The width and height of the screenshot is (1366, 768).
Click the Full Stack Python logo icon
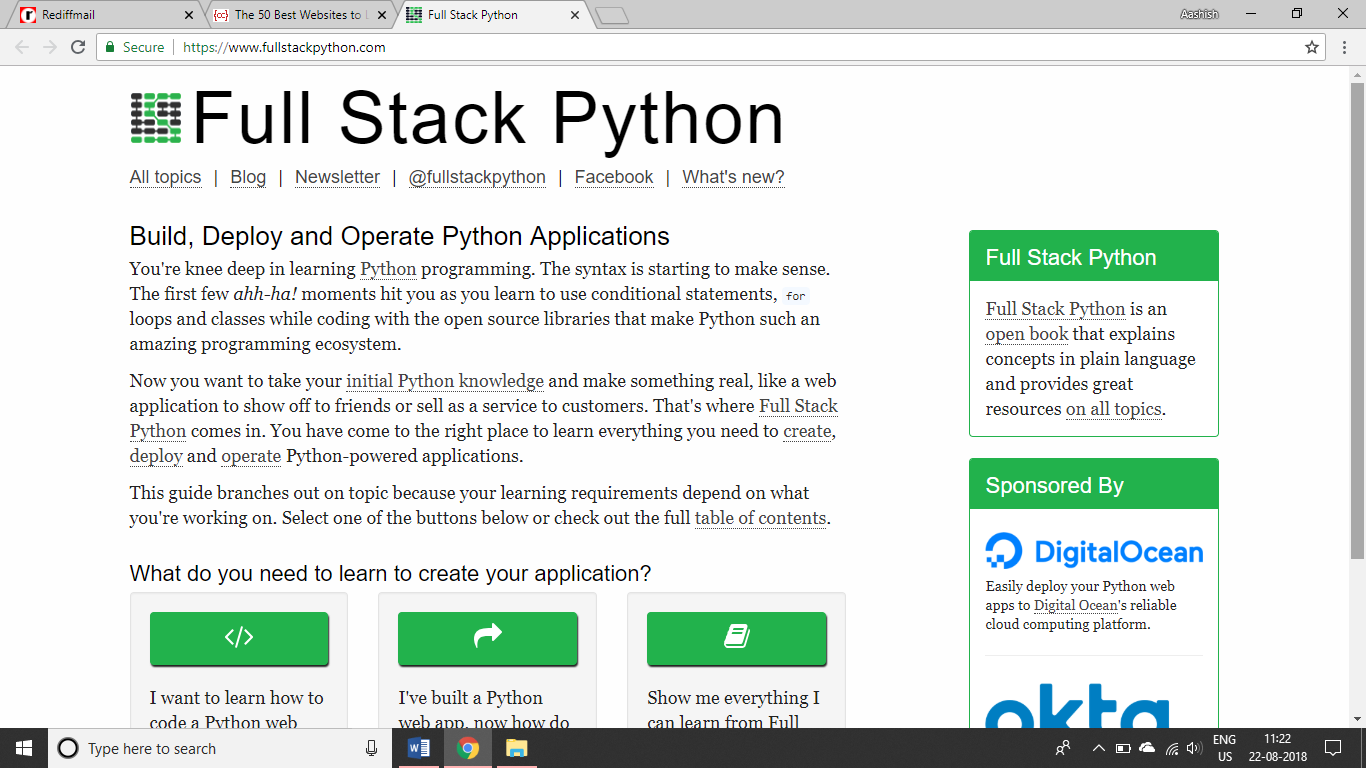point(156,118)
